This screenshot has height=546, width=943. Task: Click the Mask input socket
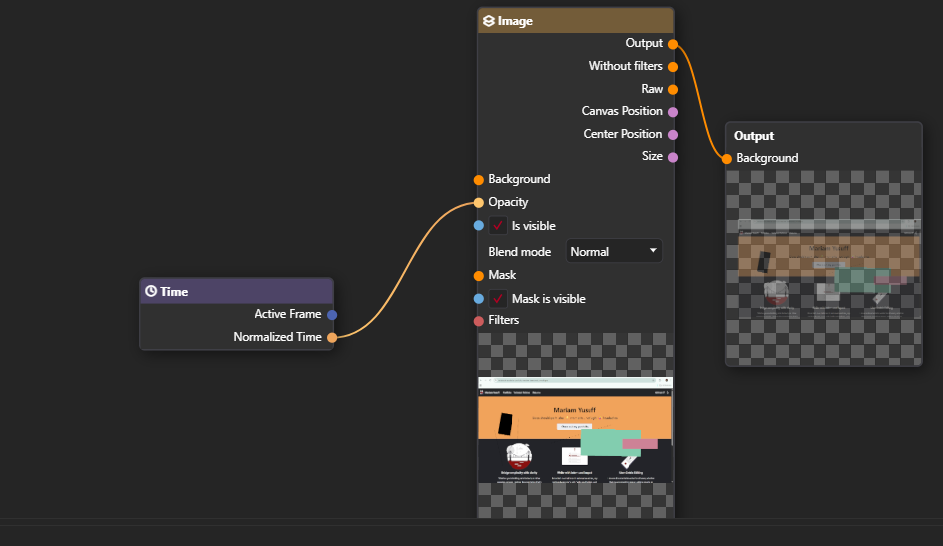point(478,276)
